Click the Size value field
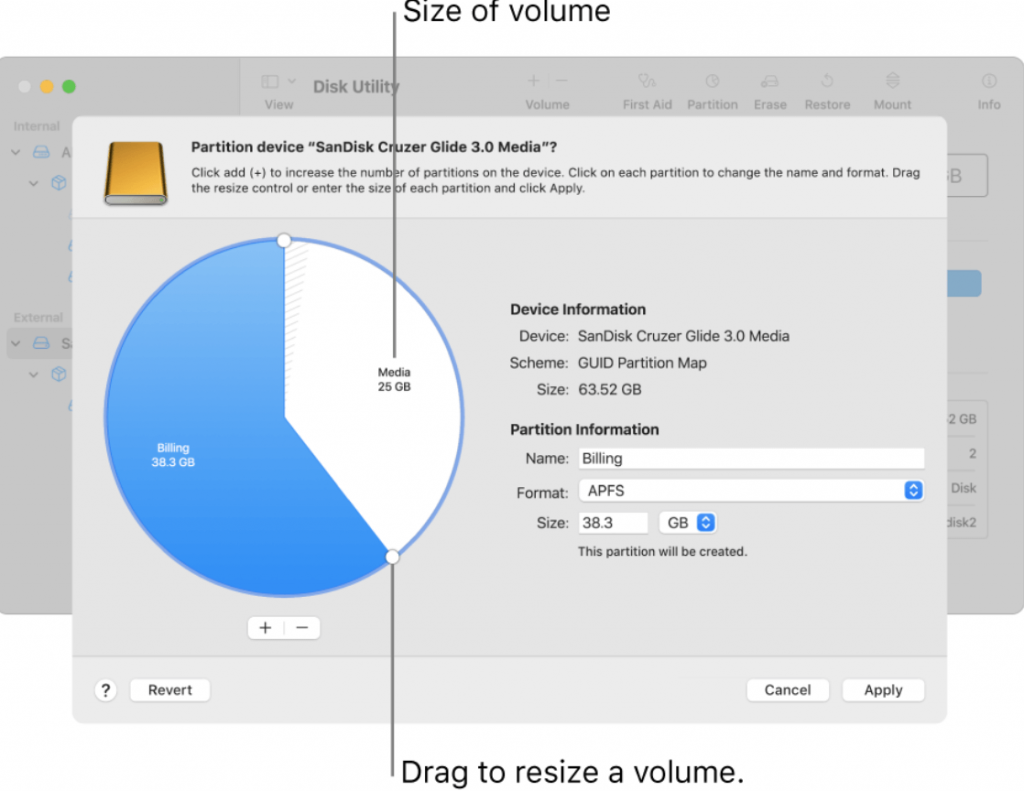 (x=612, y=523)
